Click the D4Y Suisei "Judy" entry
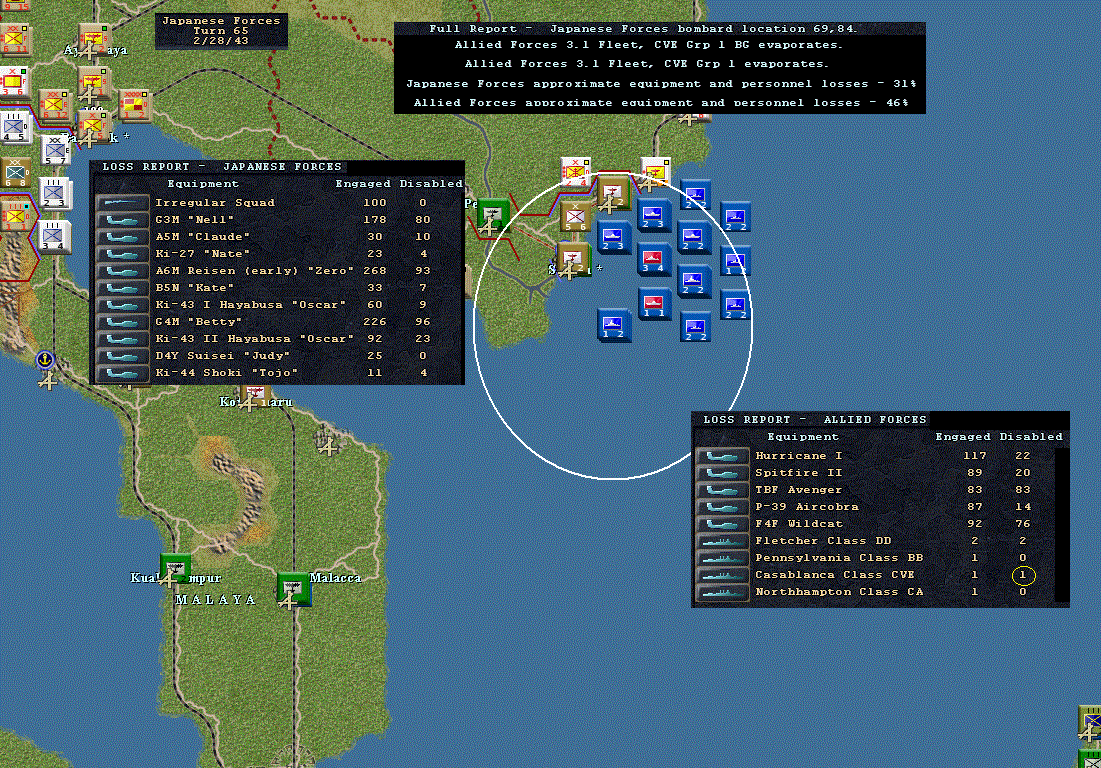The width and height of the screenshot is (1101, 768). pos(223,356)
